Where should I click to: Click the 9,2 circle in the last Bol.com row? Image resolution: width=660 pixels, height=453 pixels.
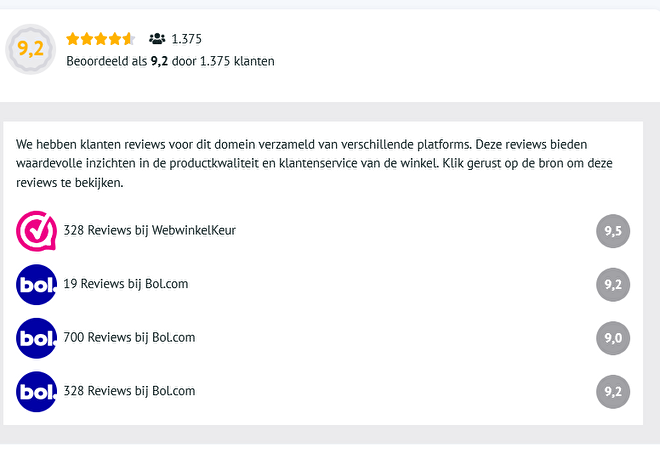(x=613, y=392)
